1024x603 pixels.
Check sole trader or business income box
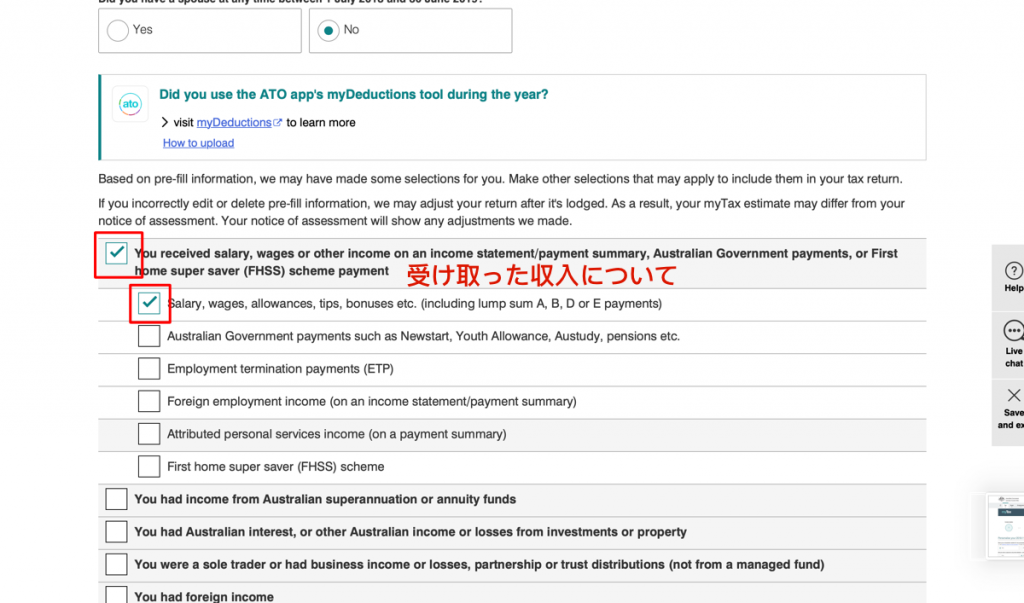116,564
